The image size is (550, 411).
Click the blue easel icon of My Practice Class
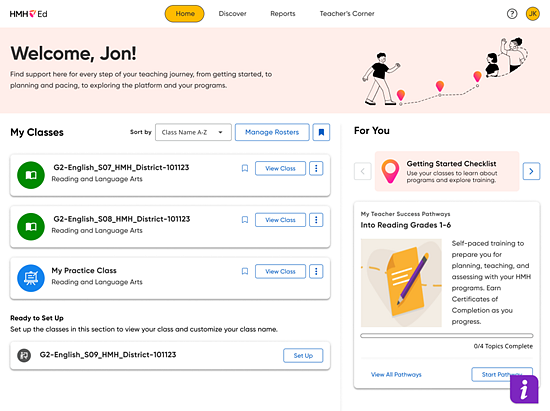click(x=31, y=278)
